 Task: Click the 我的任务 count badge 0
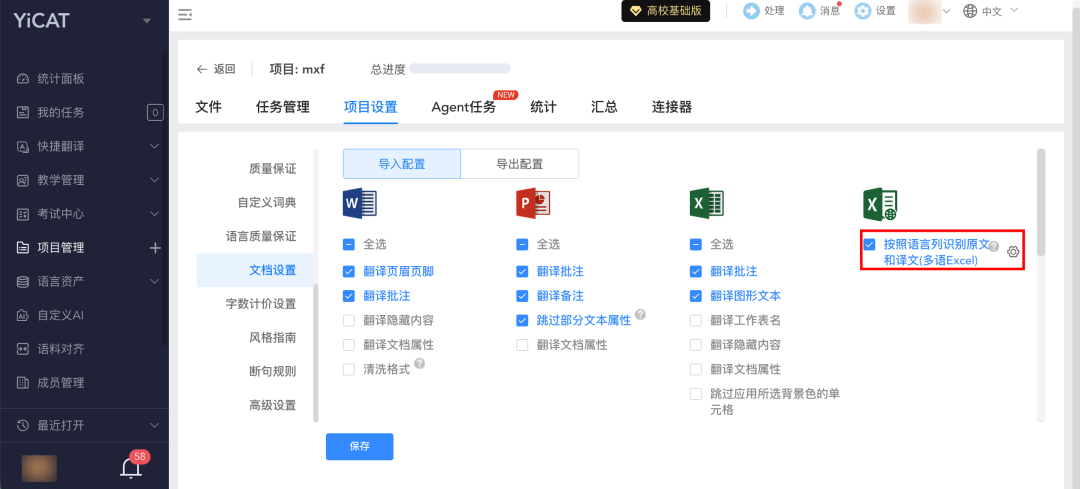155,112
